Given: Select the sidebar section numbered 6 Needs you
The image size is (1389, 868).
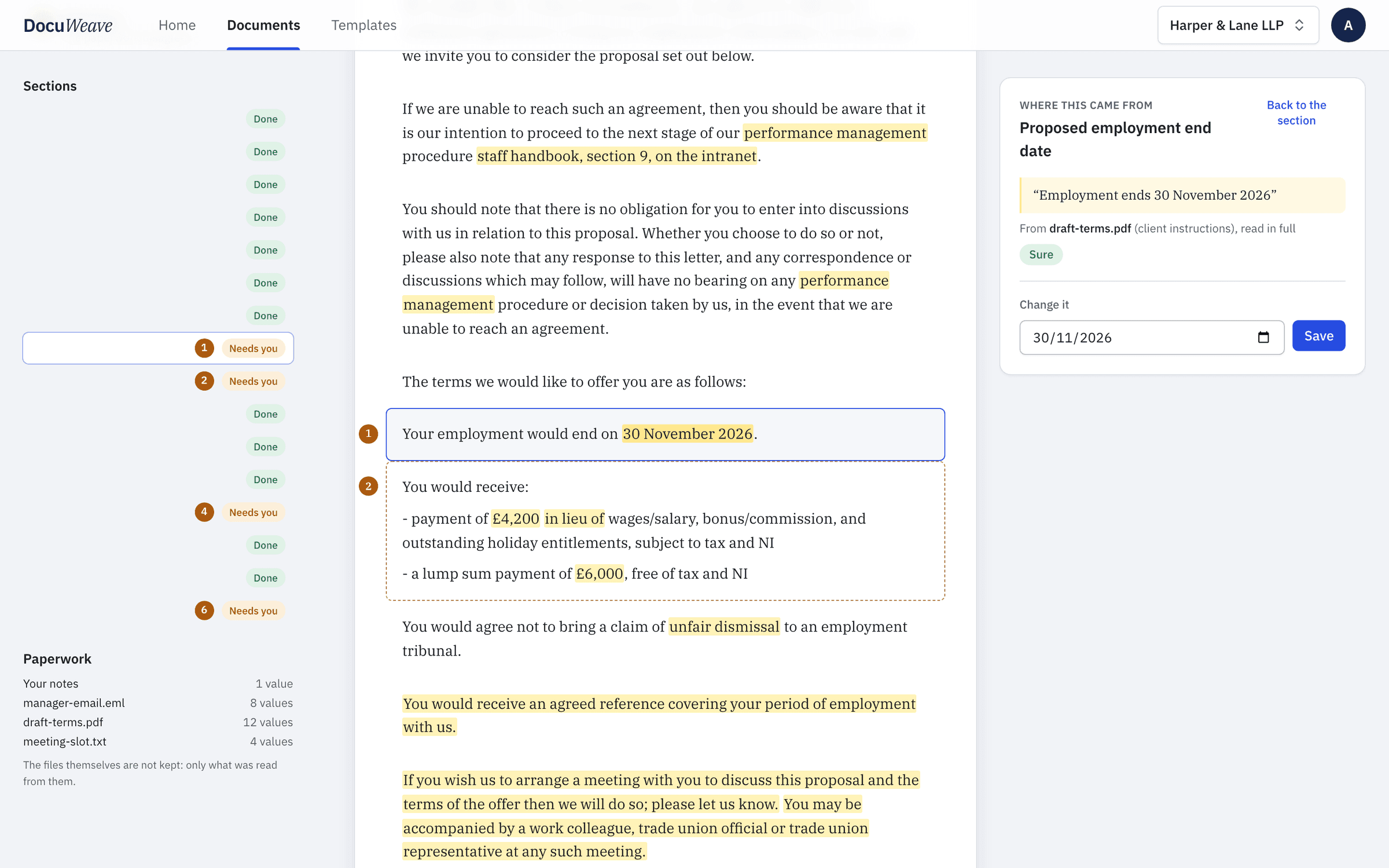Looking at the screenshot, I should click(158, 610).
